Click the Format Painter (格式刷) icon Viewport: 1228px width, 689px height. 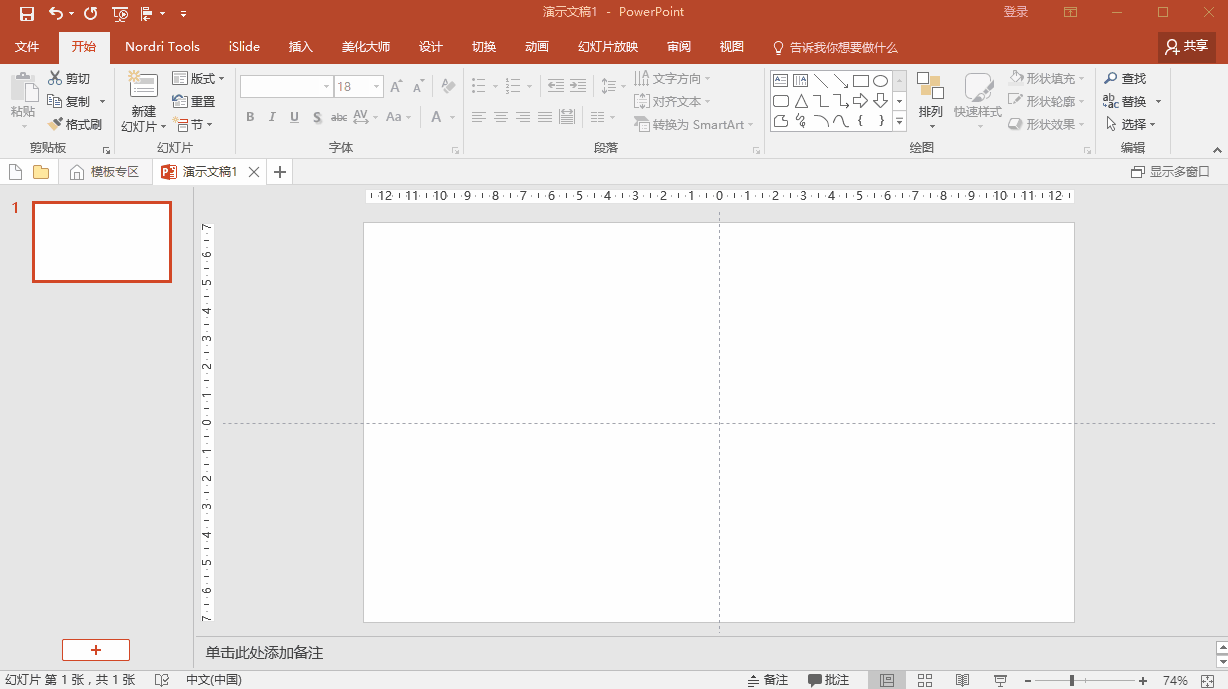pyautogui.click(x=55, y=125)
